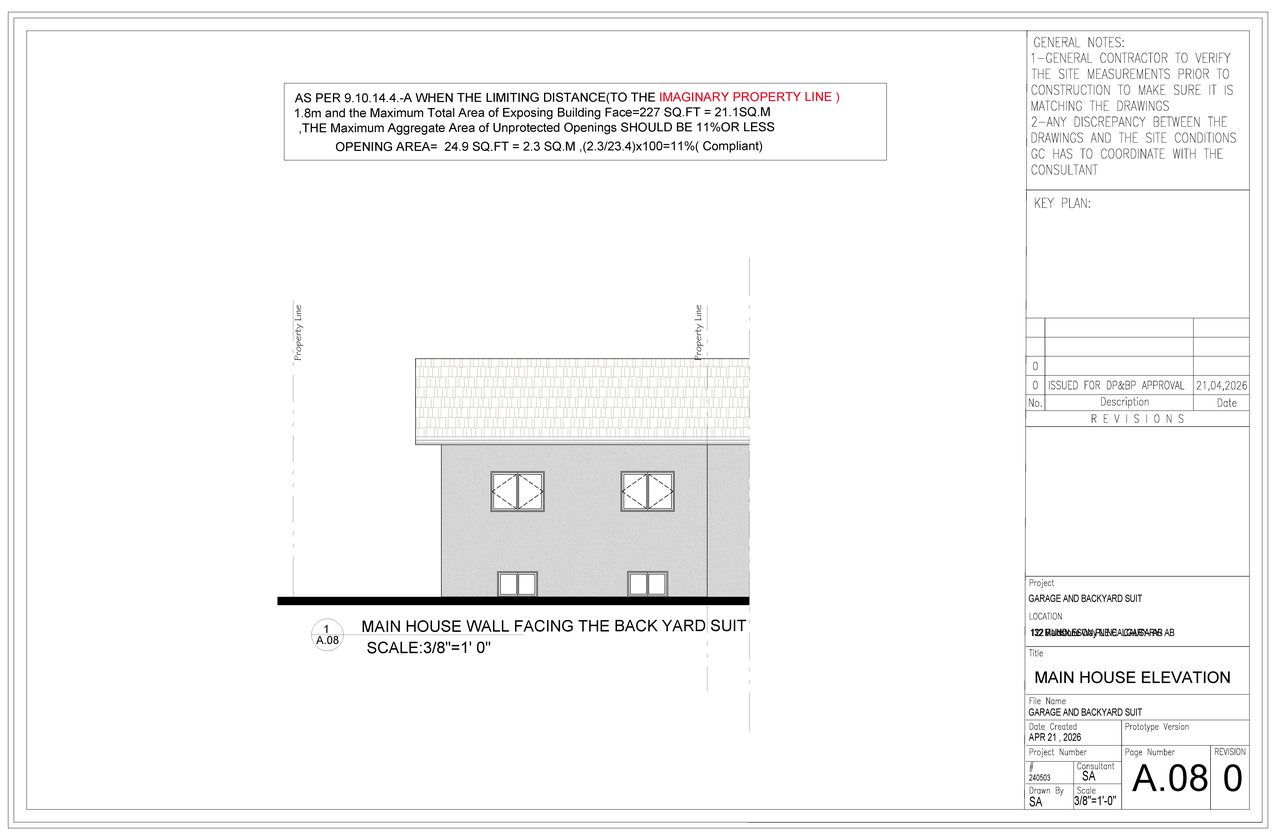The height and width of the screenshot is (840, 1280).
Task: Click the 'REVISION' label in title block
Action: (x=1230, y=752)
